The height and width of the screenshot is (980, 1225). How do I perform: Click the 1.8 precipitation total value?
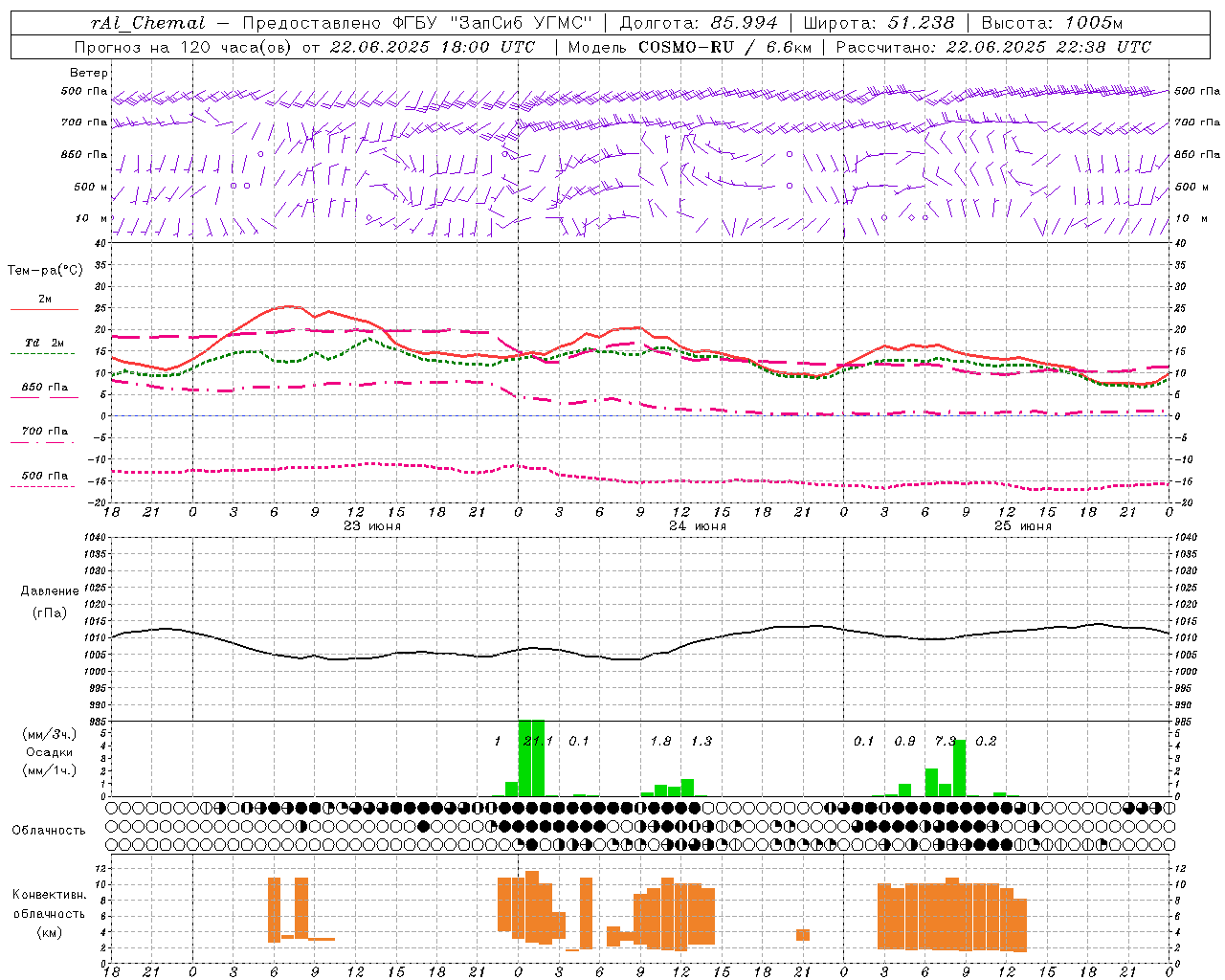(x=661, y=741)
